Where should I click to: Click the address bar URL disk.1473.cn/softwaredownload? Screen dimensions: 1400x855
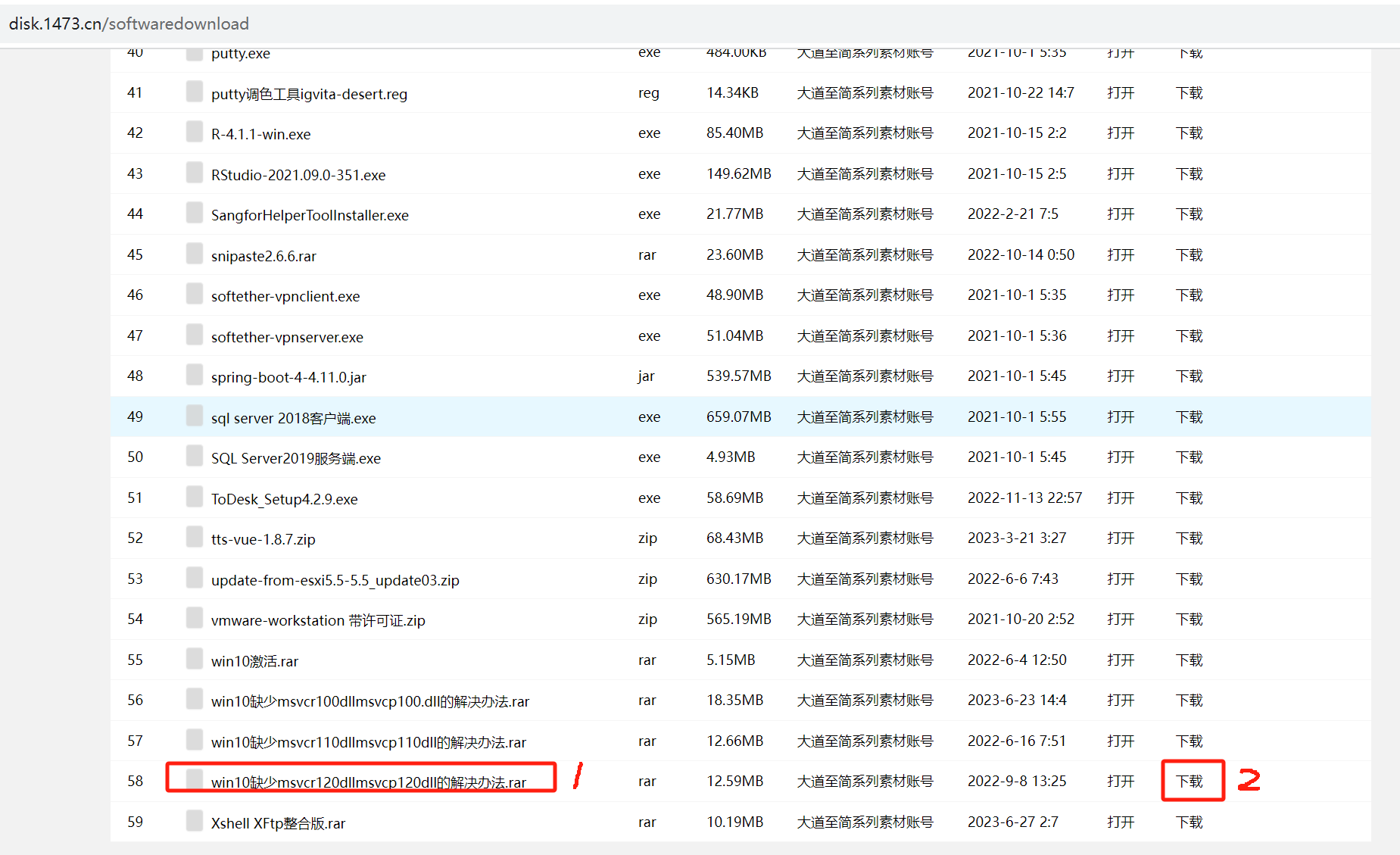[129, 23]
